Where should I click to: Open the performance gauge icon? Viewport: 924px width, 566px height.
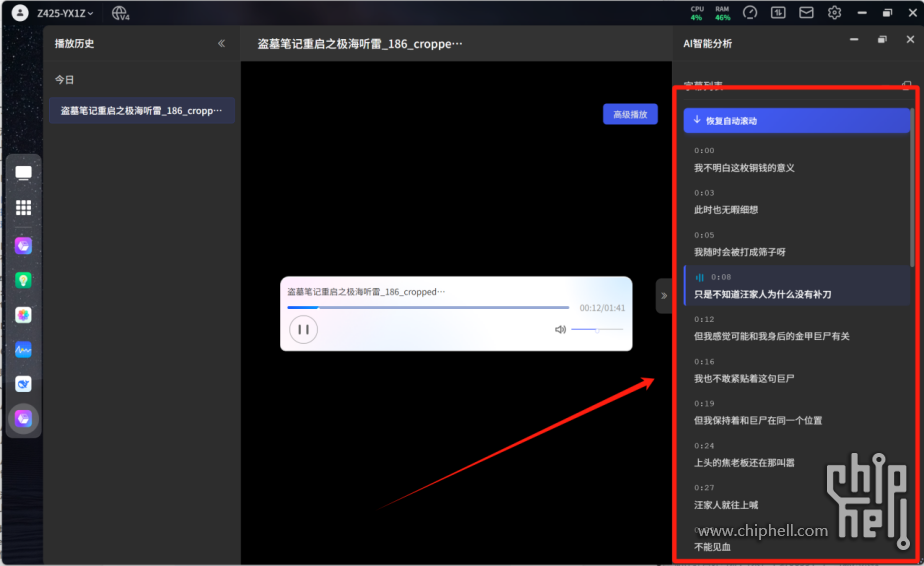pos(750,13)
